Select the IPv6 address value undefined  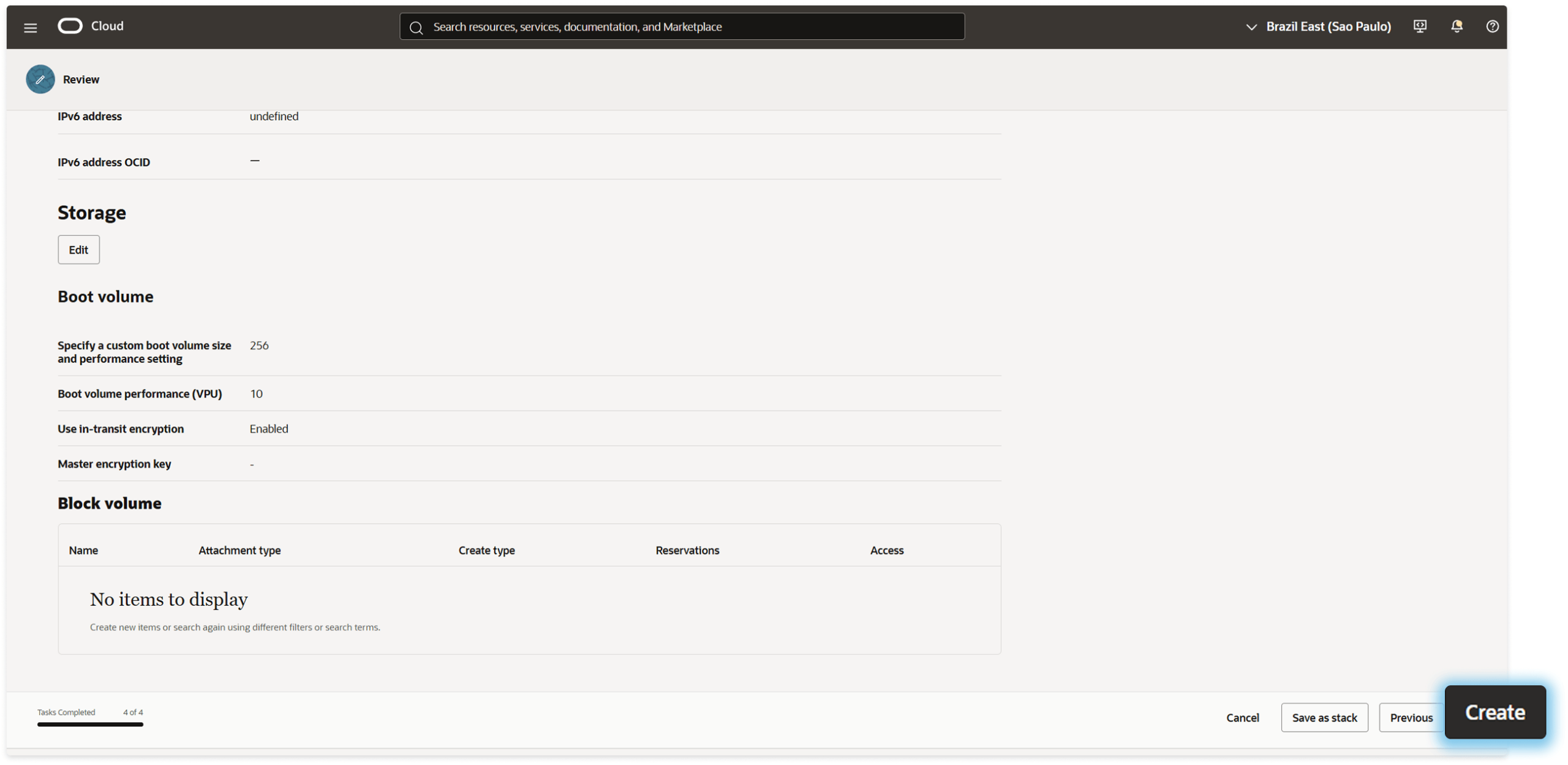[x=274, y=116]
